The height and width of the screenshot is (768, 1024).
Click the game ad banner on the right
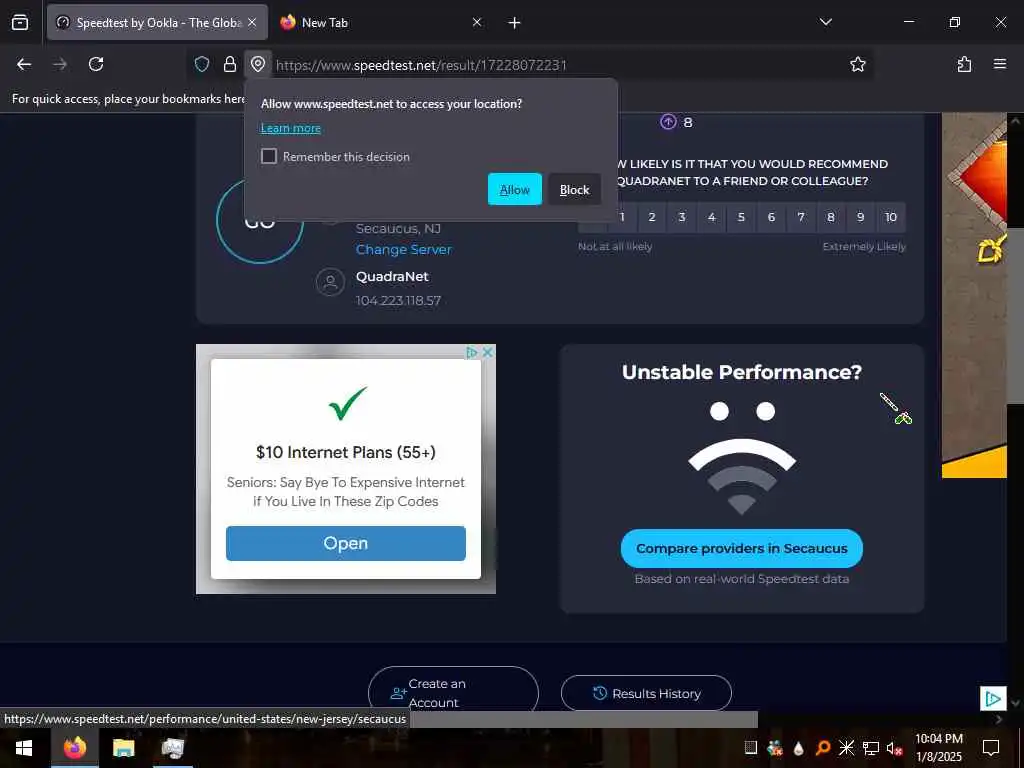(x=974, y=295)
